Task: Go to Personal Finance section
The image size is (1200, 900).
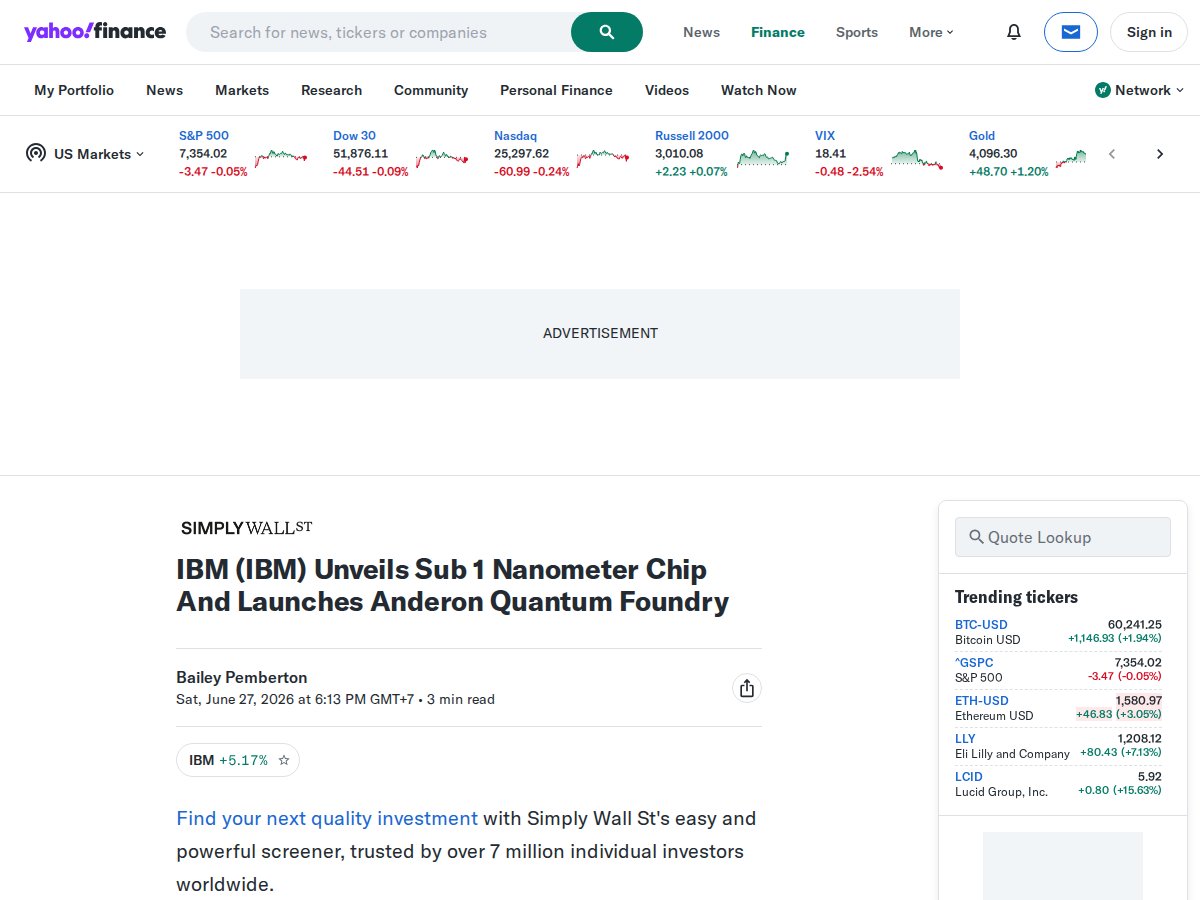Action: pyautogui.click(x=556, y=90)
